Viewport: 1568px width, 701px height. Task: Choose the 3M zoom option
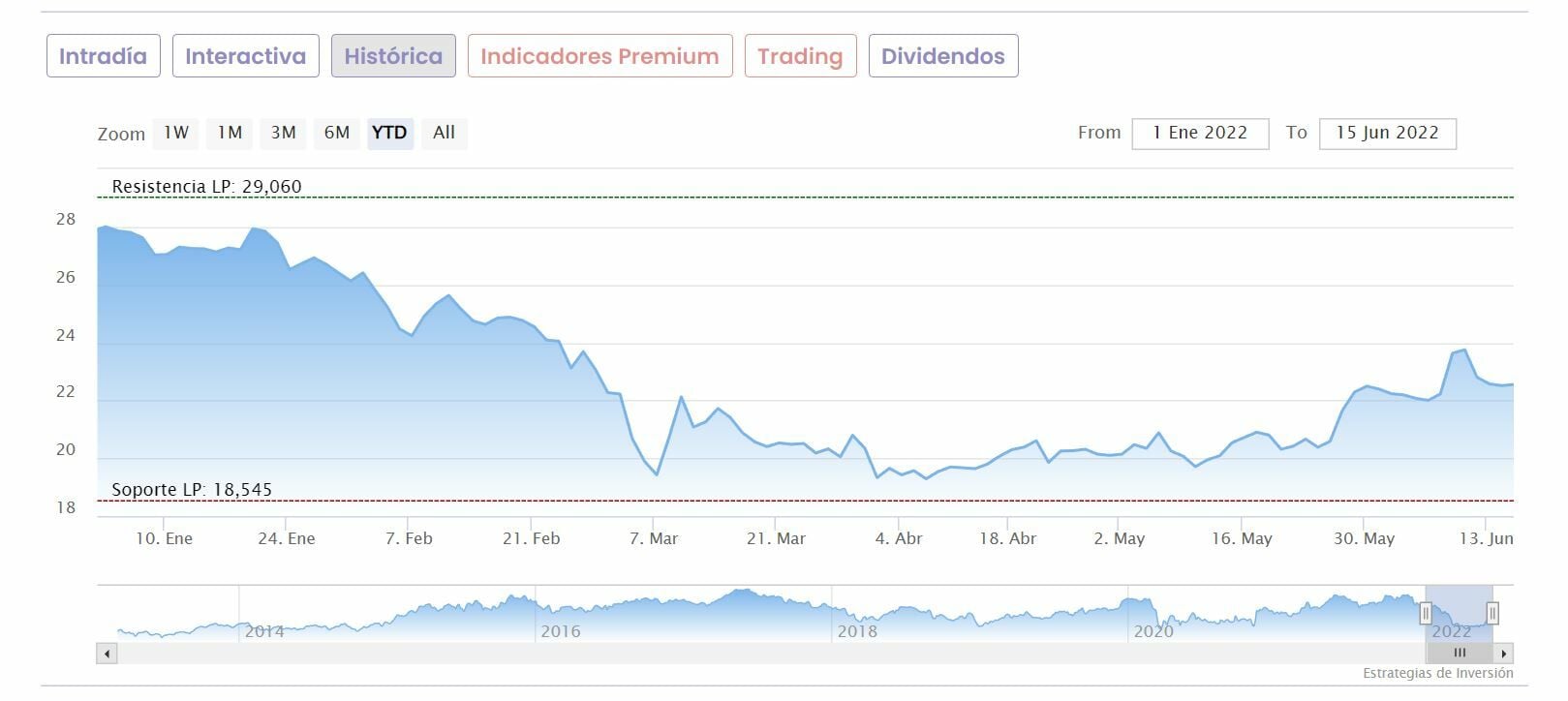[x=283, y=133]
